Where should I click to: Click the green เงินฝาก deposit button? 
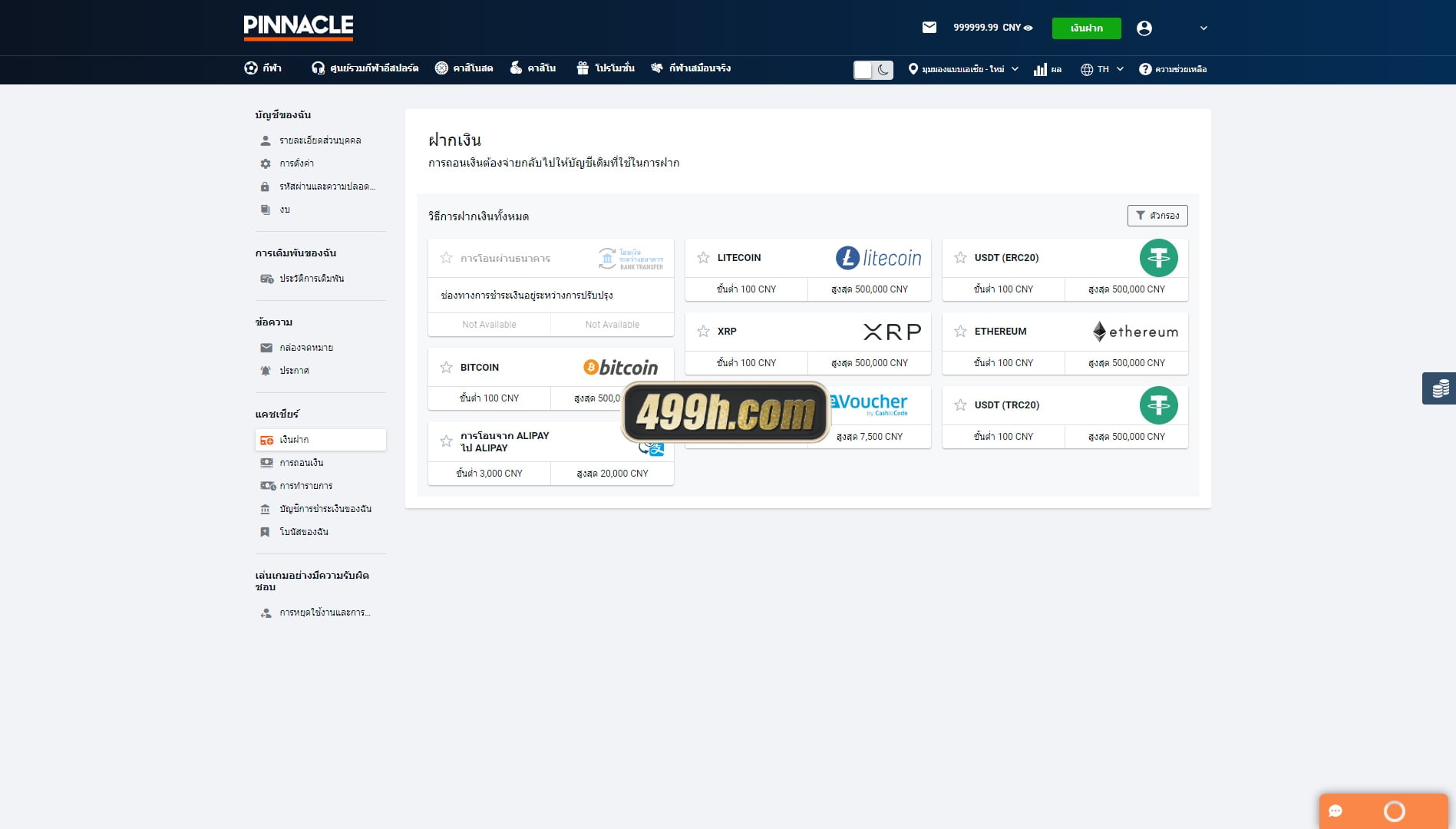(1086, 28)
